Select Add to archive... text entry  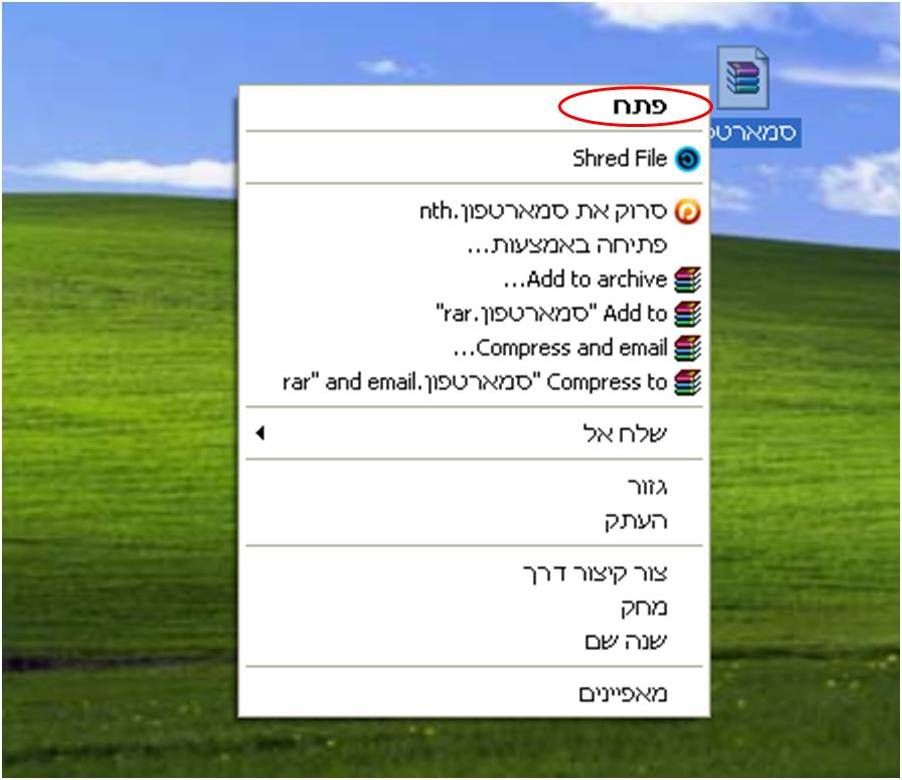pyautogui.click(x=584, y=280)
